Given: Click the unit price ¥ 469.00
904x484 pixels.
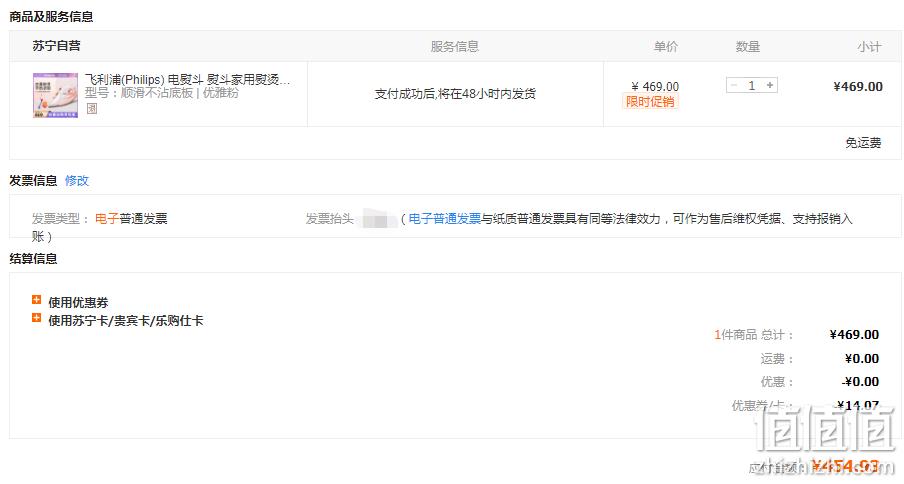Looking at the screenshot, I should point(655,86).
